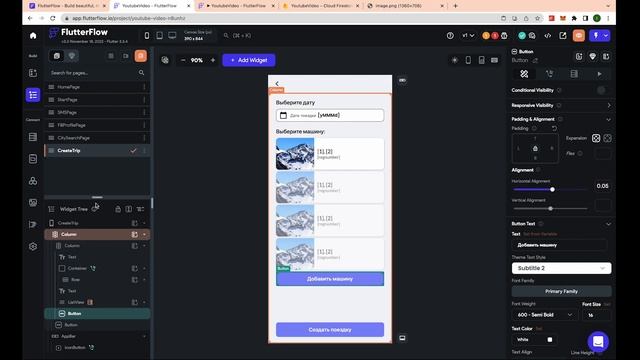Collapse the highlighted Column tree node

pyautogui.click(x=144, y=234)
